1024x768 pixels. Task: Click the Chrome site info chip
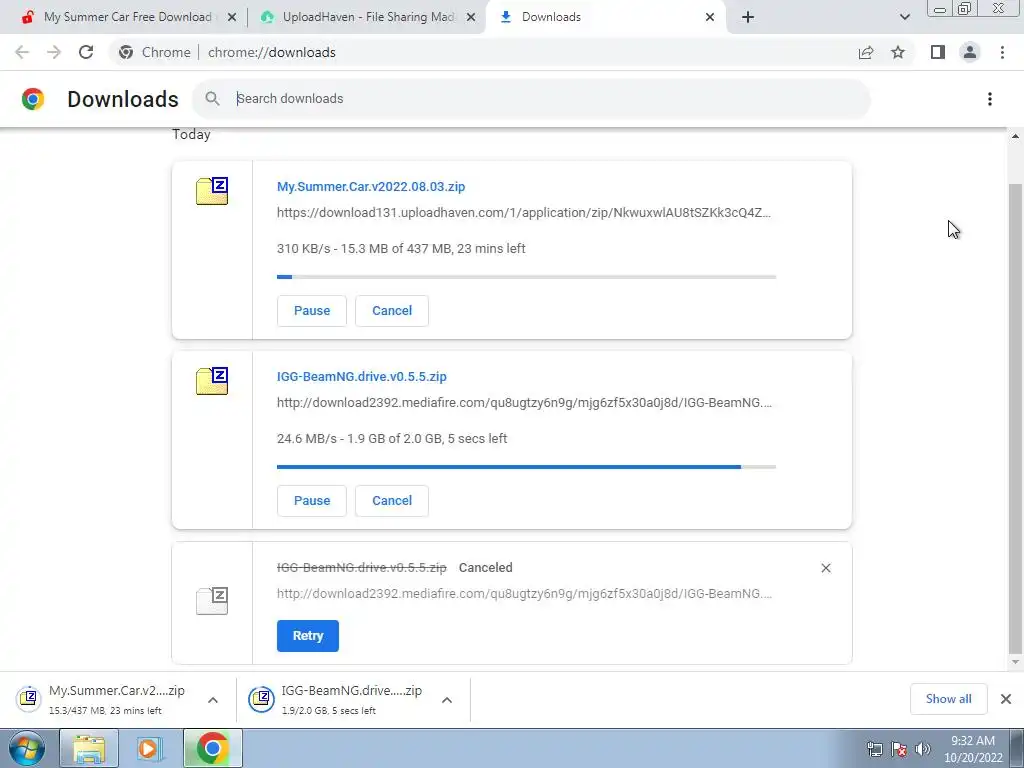[x=155, y=52]
